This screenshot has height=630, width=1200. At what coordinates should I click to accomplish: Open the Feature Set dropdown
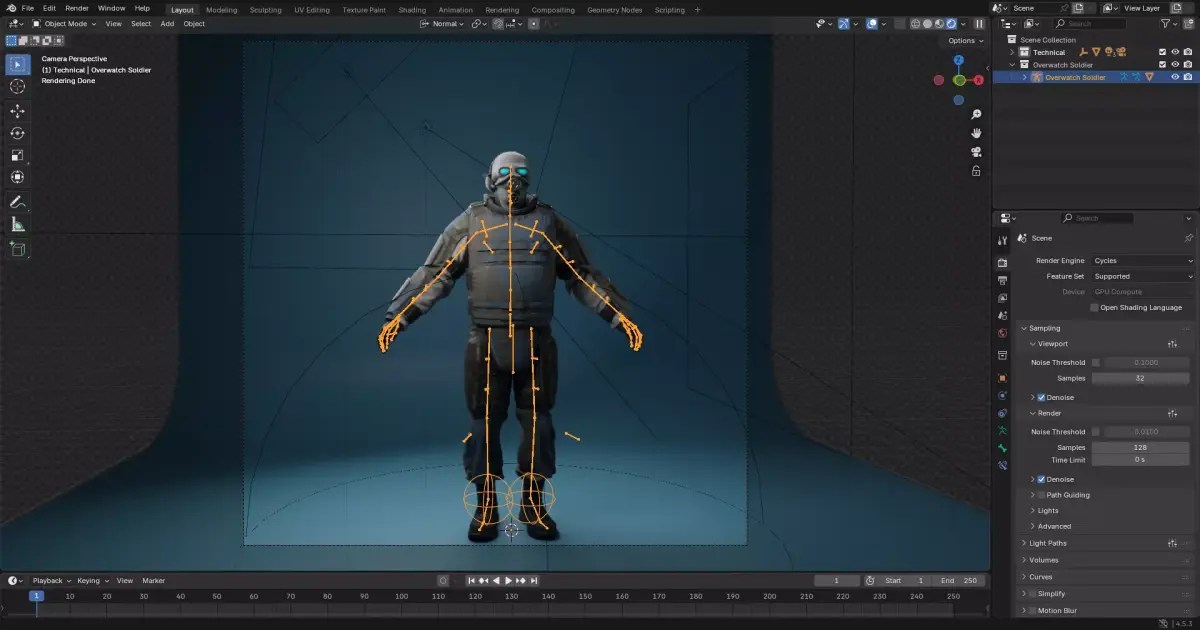(x=1142, y=276)
